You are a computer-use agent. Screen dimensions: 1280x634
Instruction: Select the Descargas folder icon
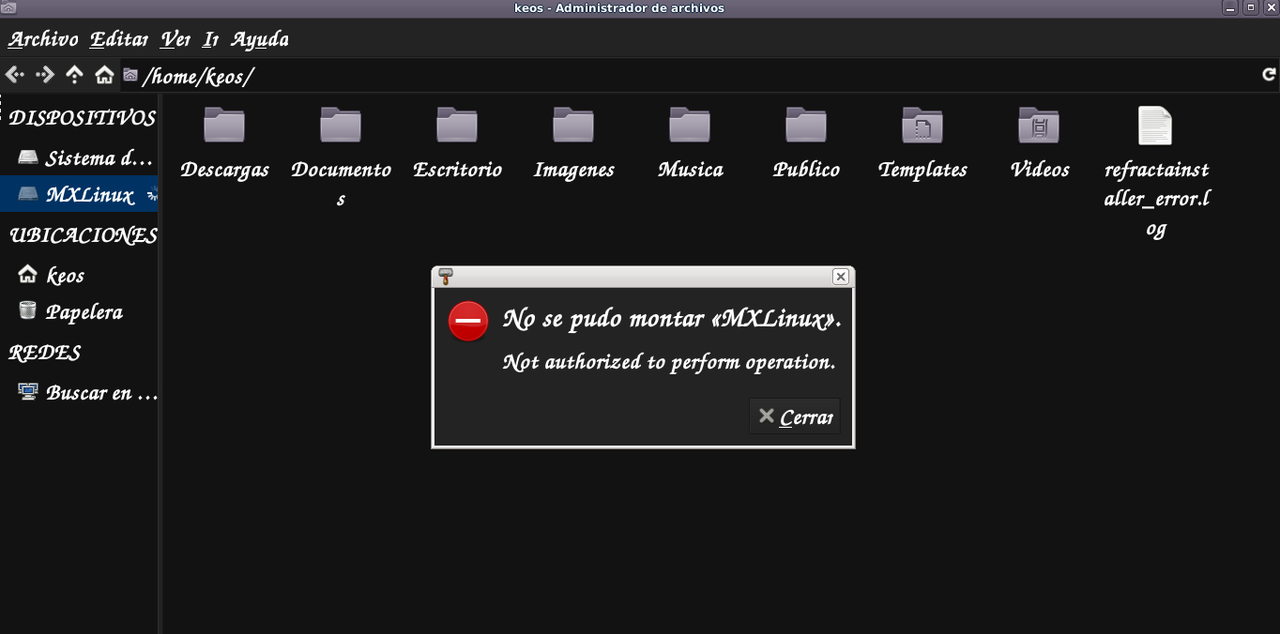224,125
